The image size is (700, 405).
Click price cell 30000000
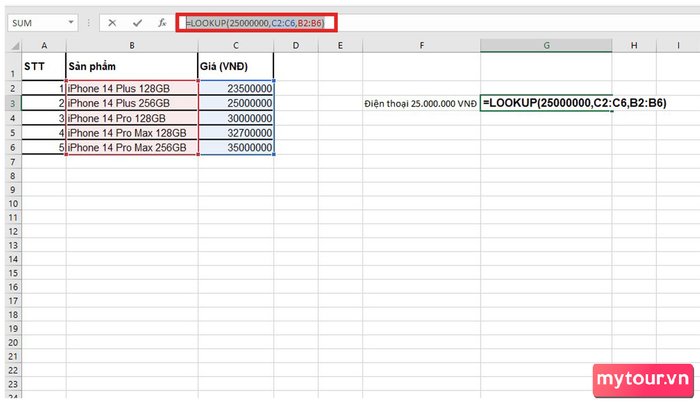coord(236,118)
